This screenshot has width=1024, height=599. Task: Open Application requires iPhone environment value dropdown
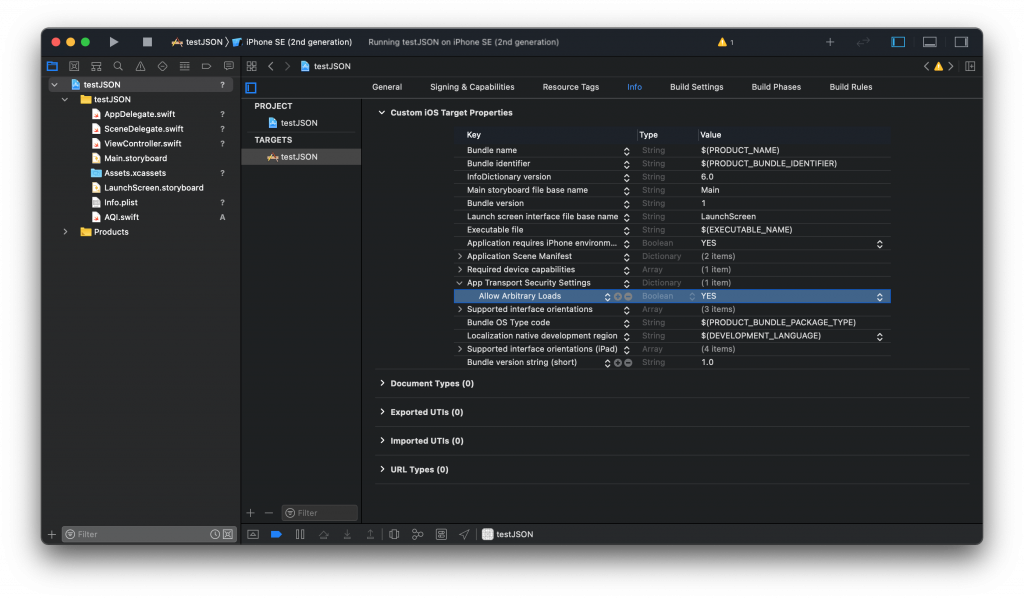pyautogui.click(x=880, y=244)
